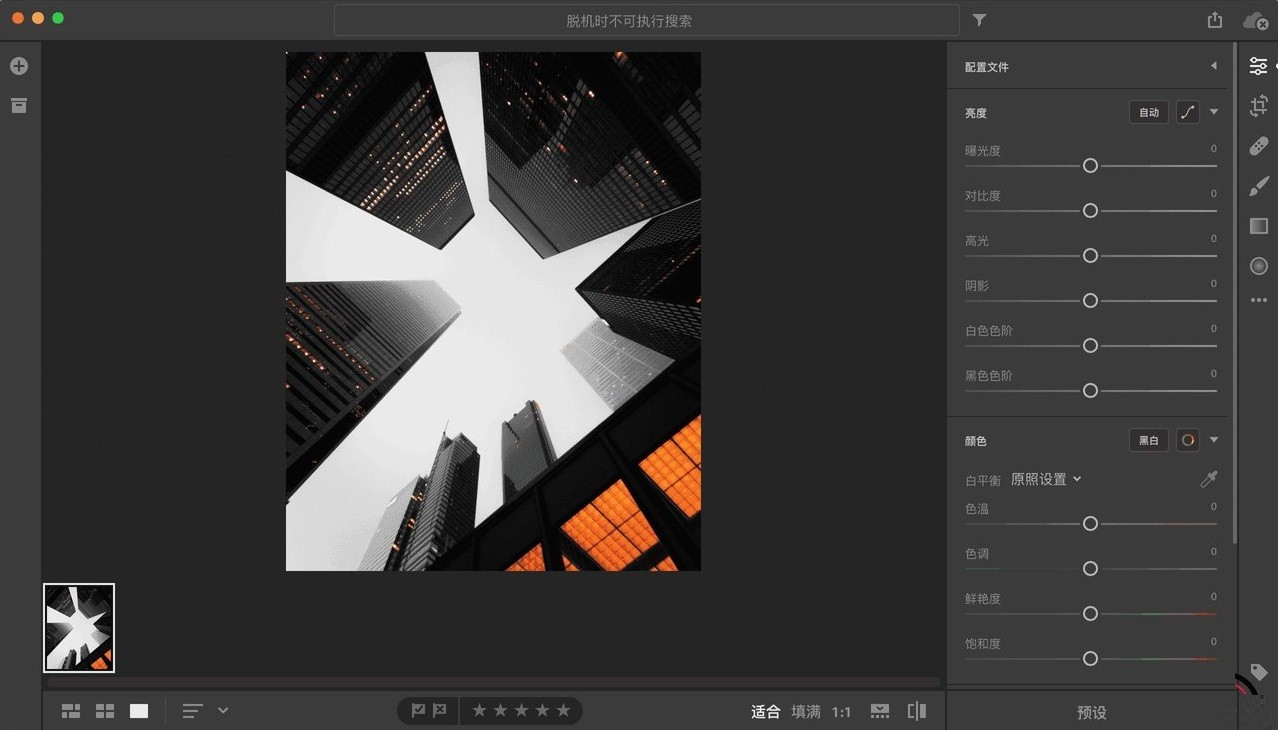Toggle the square grid view mode
The image size is (1278, 730).
pos(104,710)
